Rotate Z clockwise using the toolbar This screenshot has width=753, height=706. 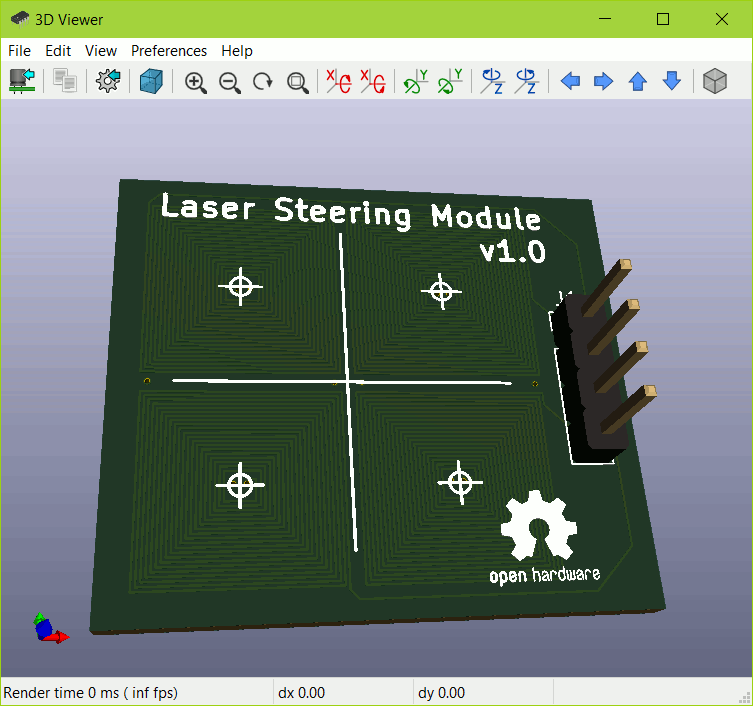(x=492, y=82)
